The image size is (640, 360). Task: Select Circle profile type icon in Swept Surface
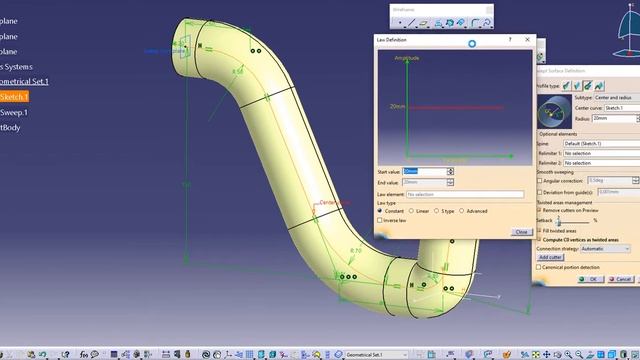click(x=588, y=86)
